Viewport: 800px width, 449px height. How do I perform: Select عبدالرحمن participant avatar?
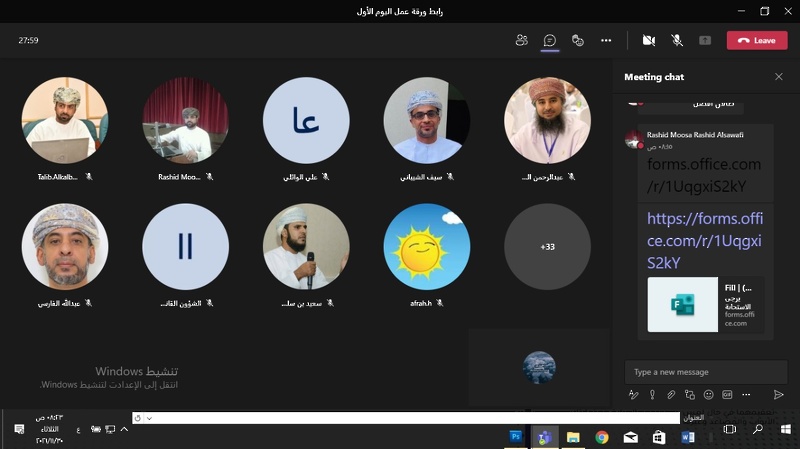(547, 120)
